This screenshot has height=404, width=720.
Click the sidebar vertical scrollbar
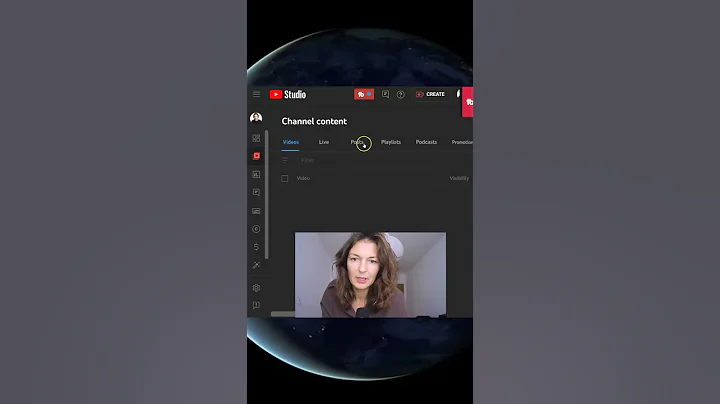pos(267,195)
